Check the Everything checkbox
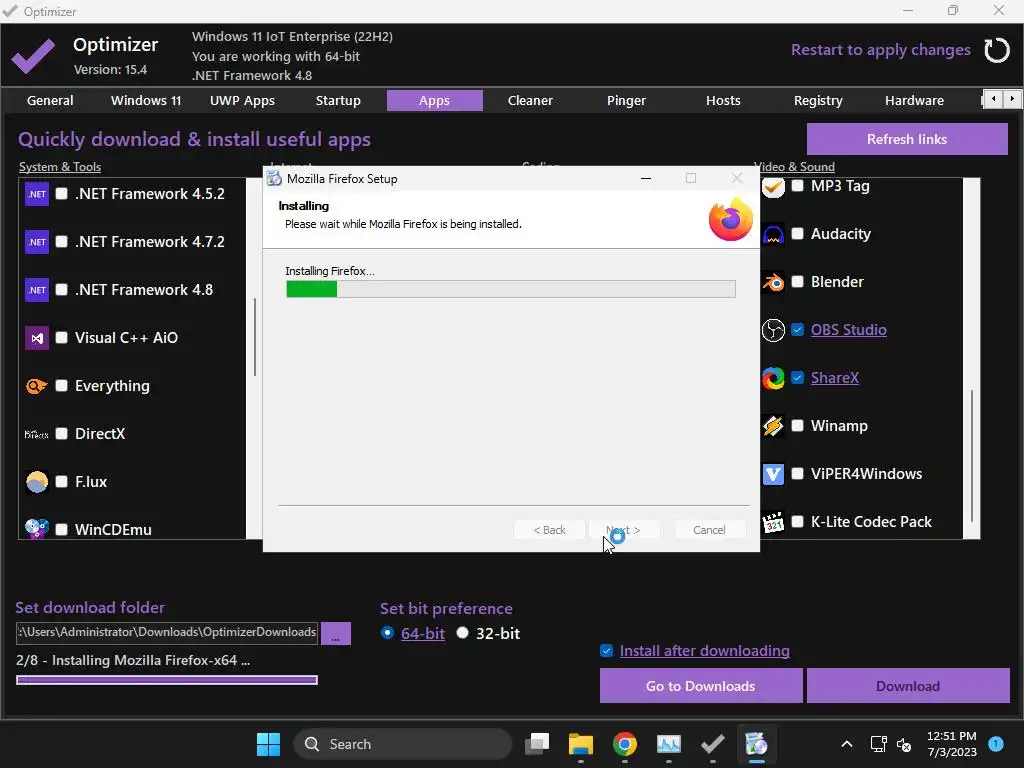Image resolution: width=1024 pixels, height=768 pixels. coord(61,386)
